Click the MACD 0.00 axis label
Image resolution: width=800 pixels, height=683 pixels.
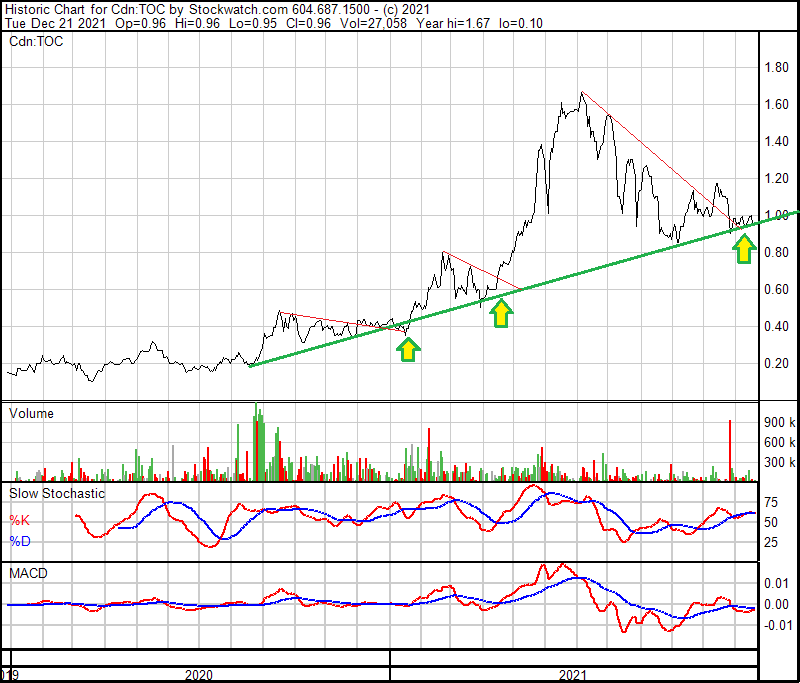(776, 604)
